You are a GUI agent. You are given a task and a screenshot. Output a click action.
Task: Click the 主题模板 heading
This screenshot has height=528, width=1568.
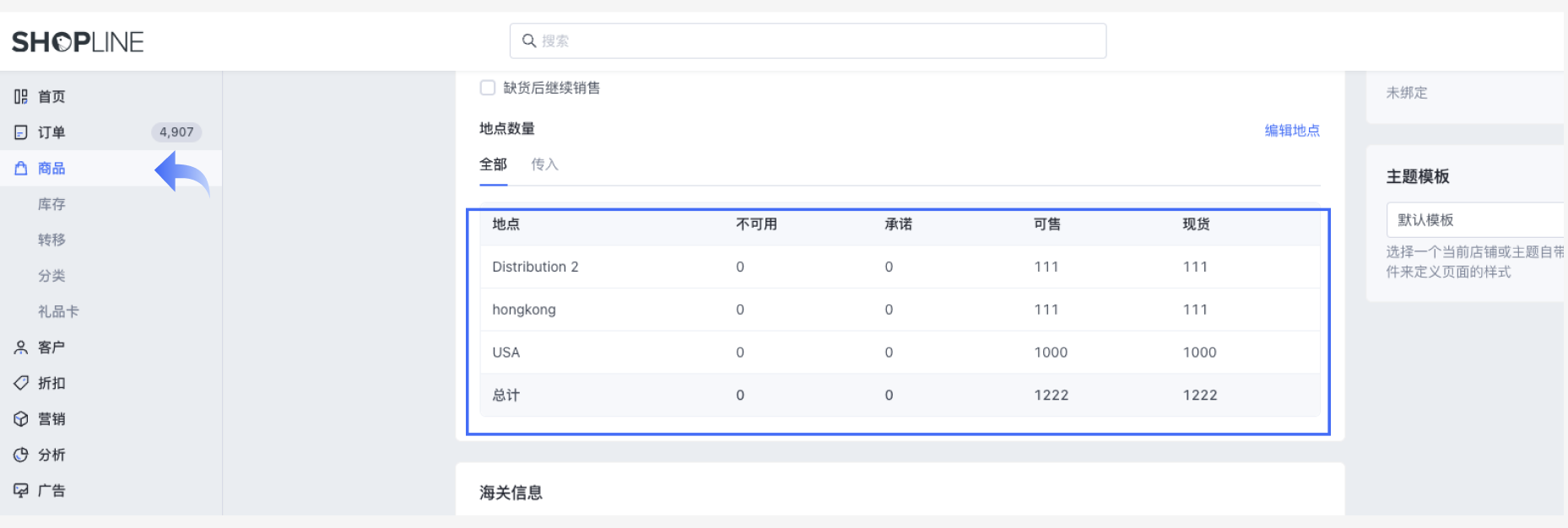click(x=1418, y=176)
